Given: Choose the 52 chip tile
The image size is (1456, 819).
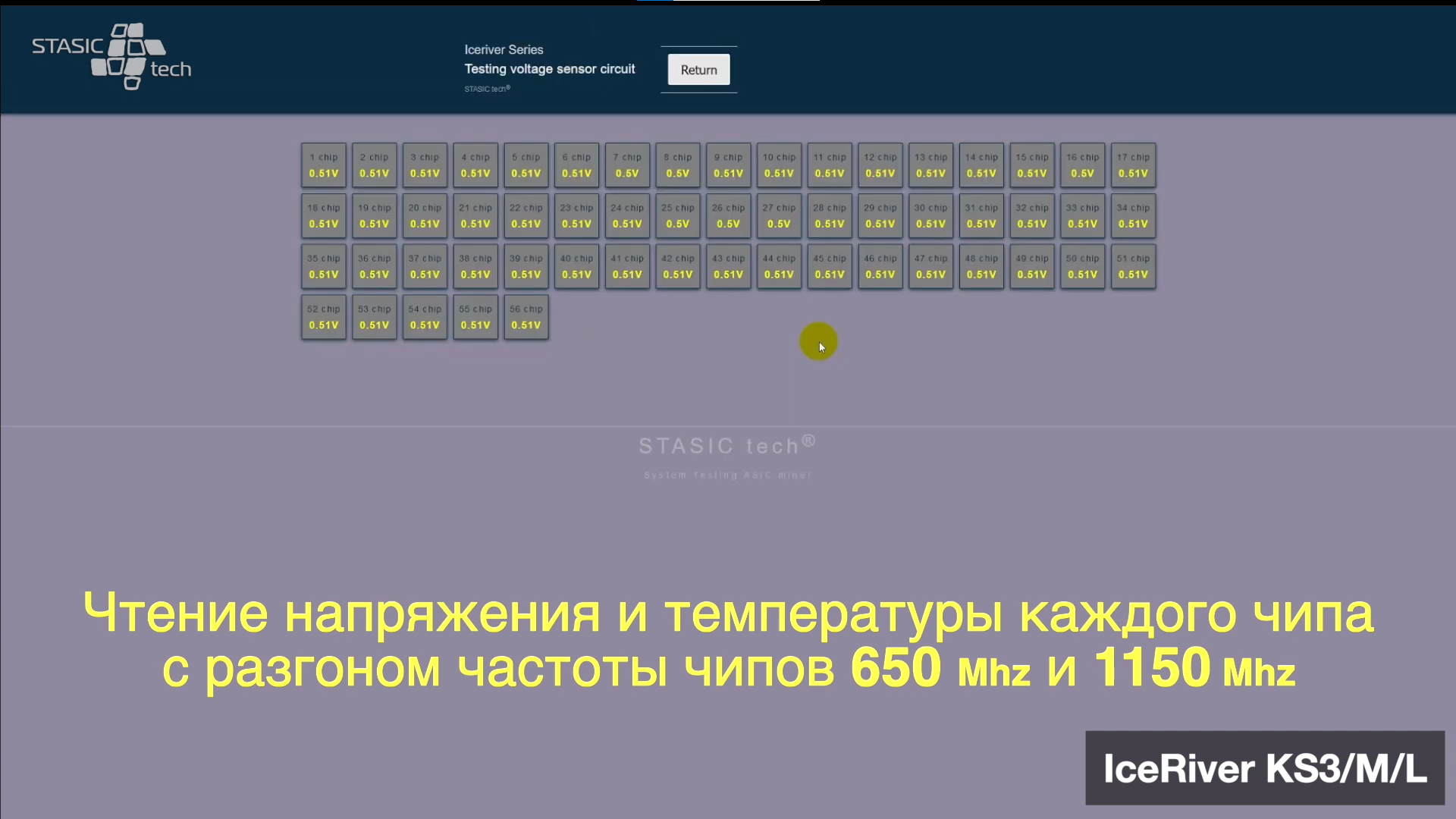Looking at the screenshot, I should click(x=324, y=317).
